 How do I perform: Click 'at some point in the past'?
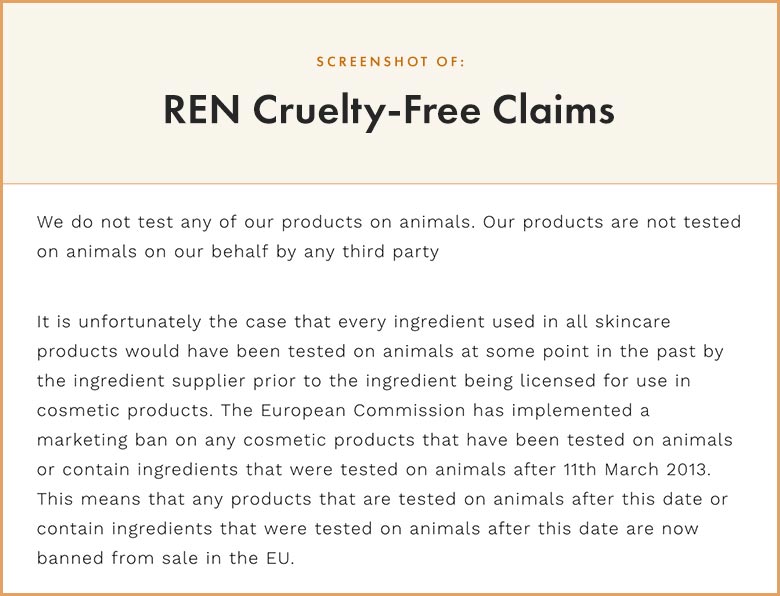(x=578, y=351)
